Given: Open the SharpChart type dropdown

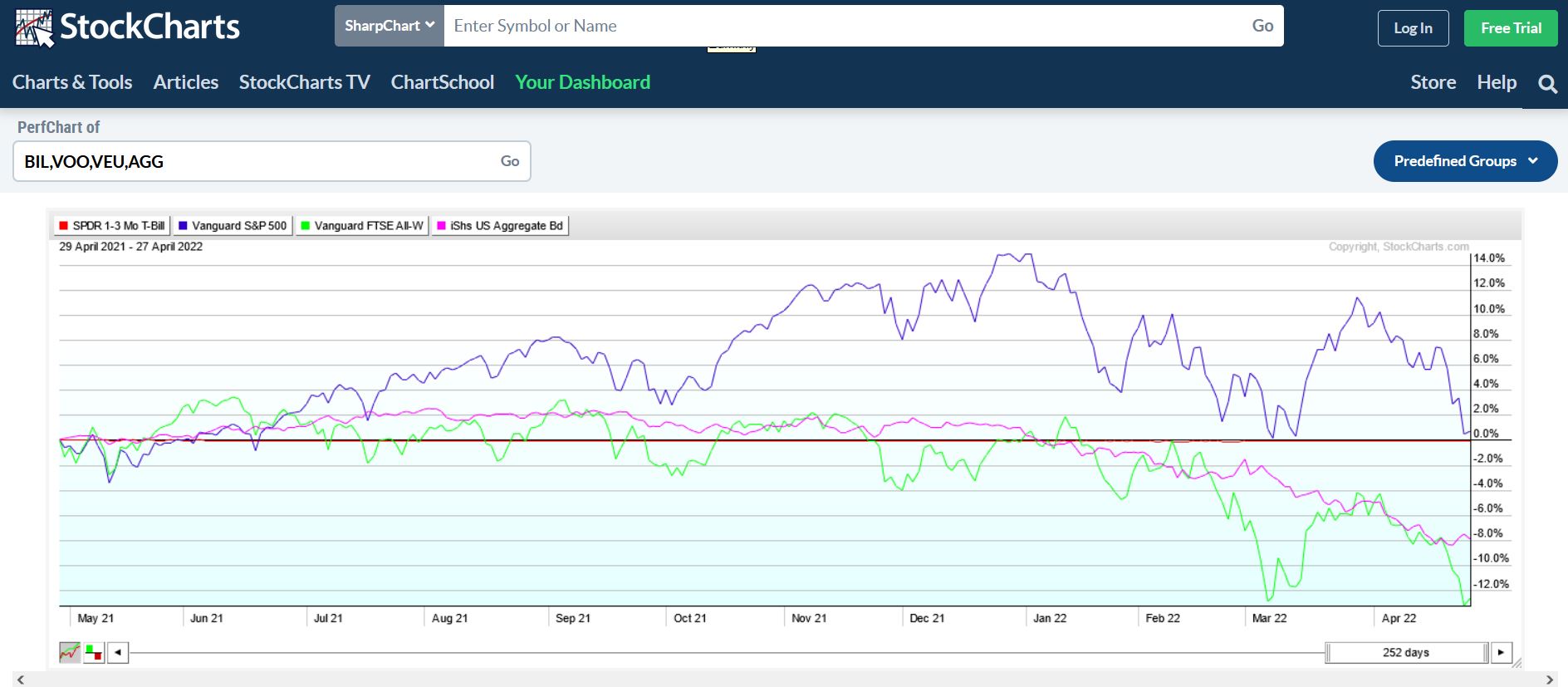Looking at the screenshot, I should (390, 26).
